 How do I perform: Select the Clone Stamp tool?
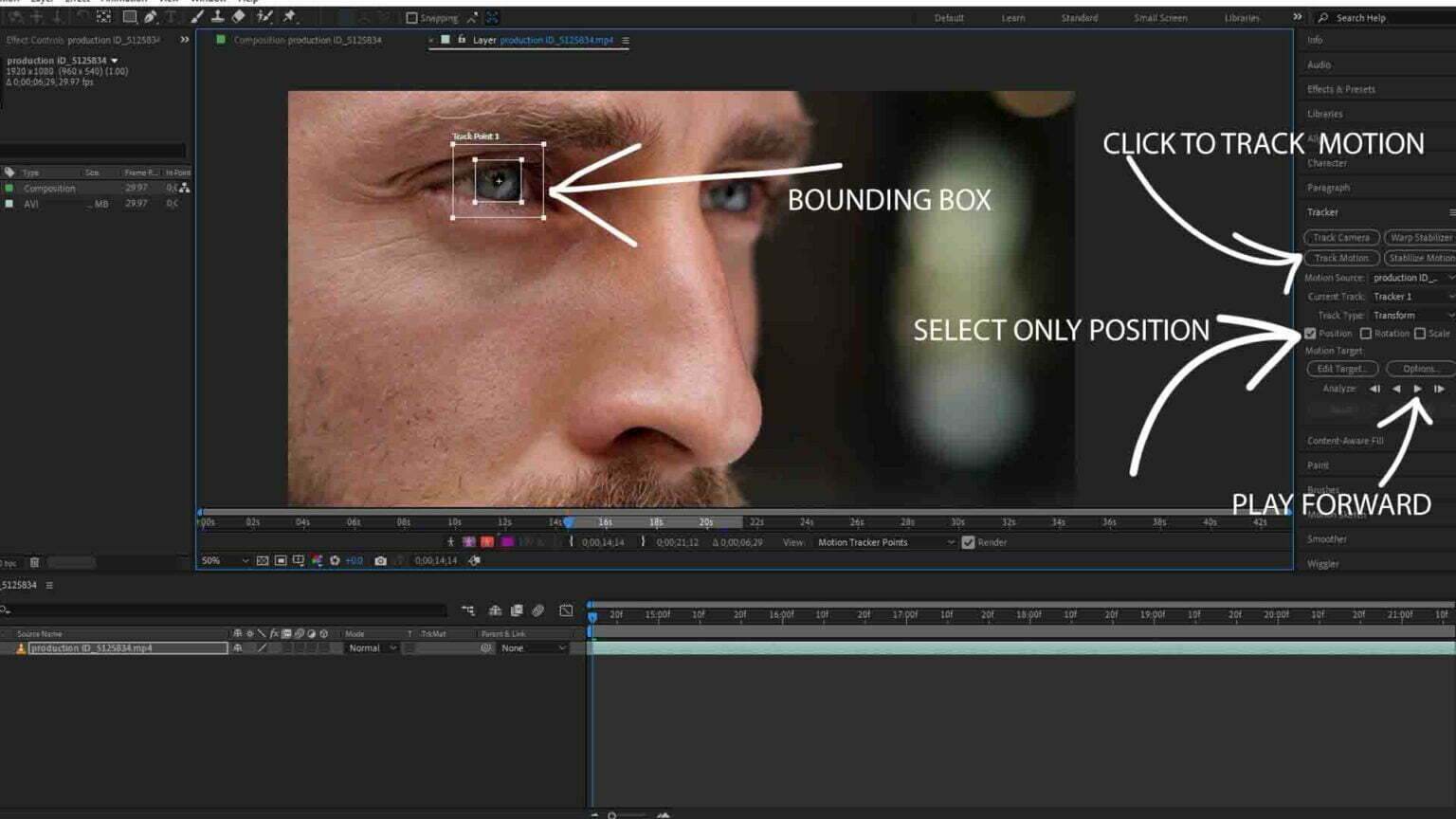coord(216,17)
